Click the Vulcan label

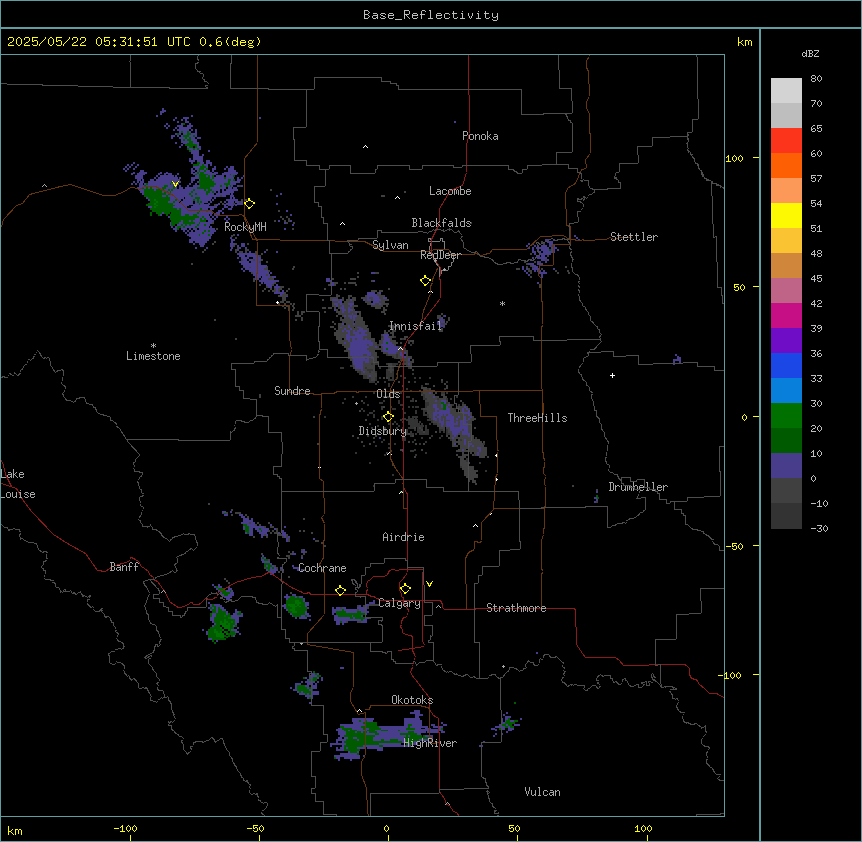pos(542,792)
